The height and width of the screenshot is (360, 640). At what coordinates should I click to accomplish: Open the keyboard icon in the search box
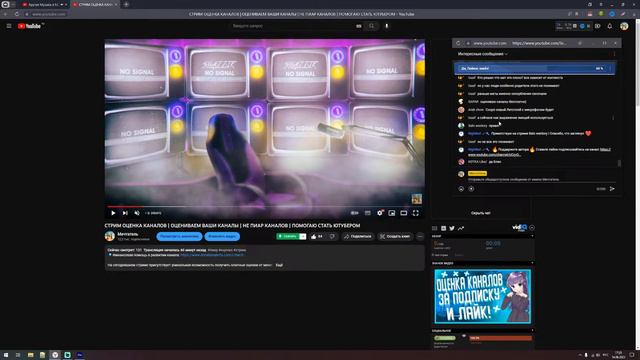[x=359, y=26]
